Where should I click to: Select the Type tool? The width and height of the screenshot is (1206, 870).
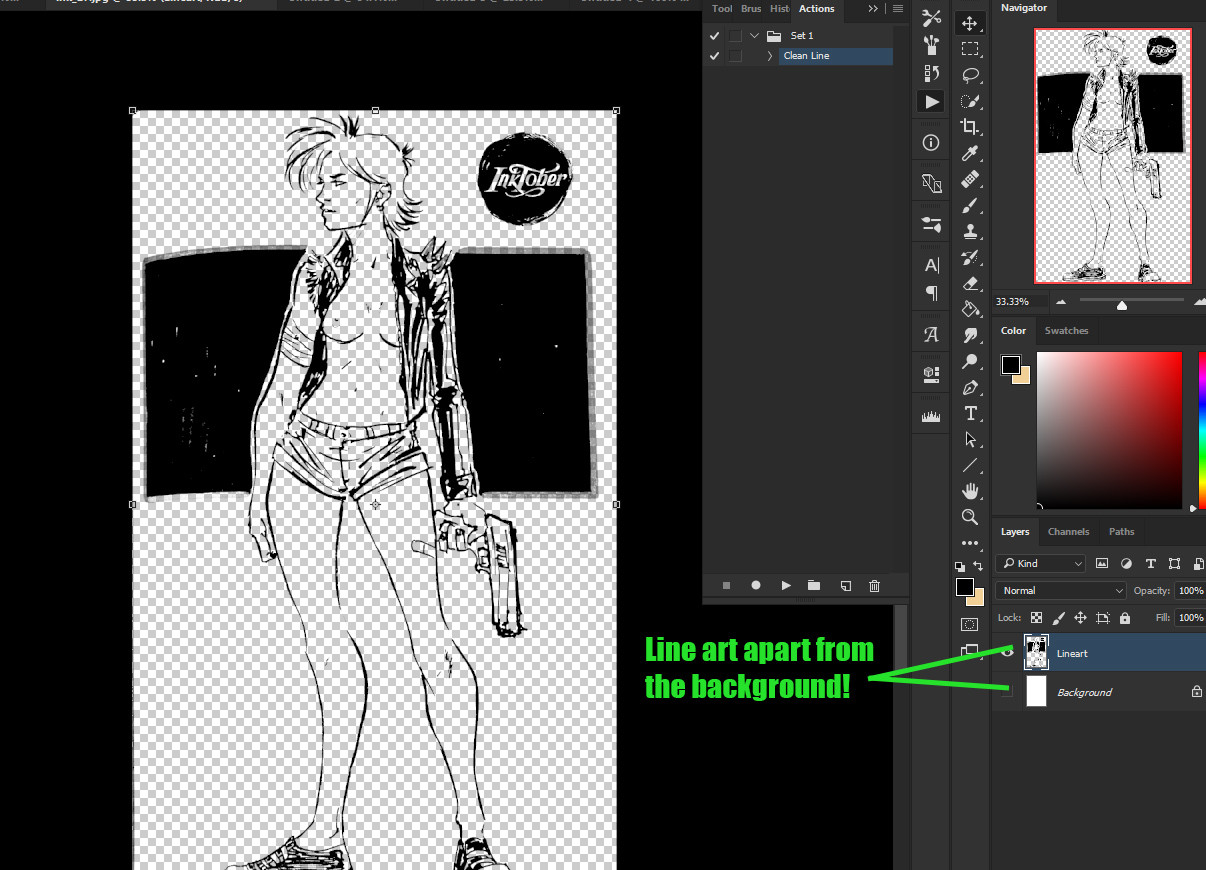pos(970,413)
